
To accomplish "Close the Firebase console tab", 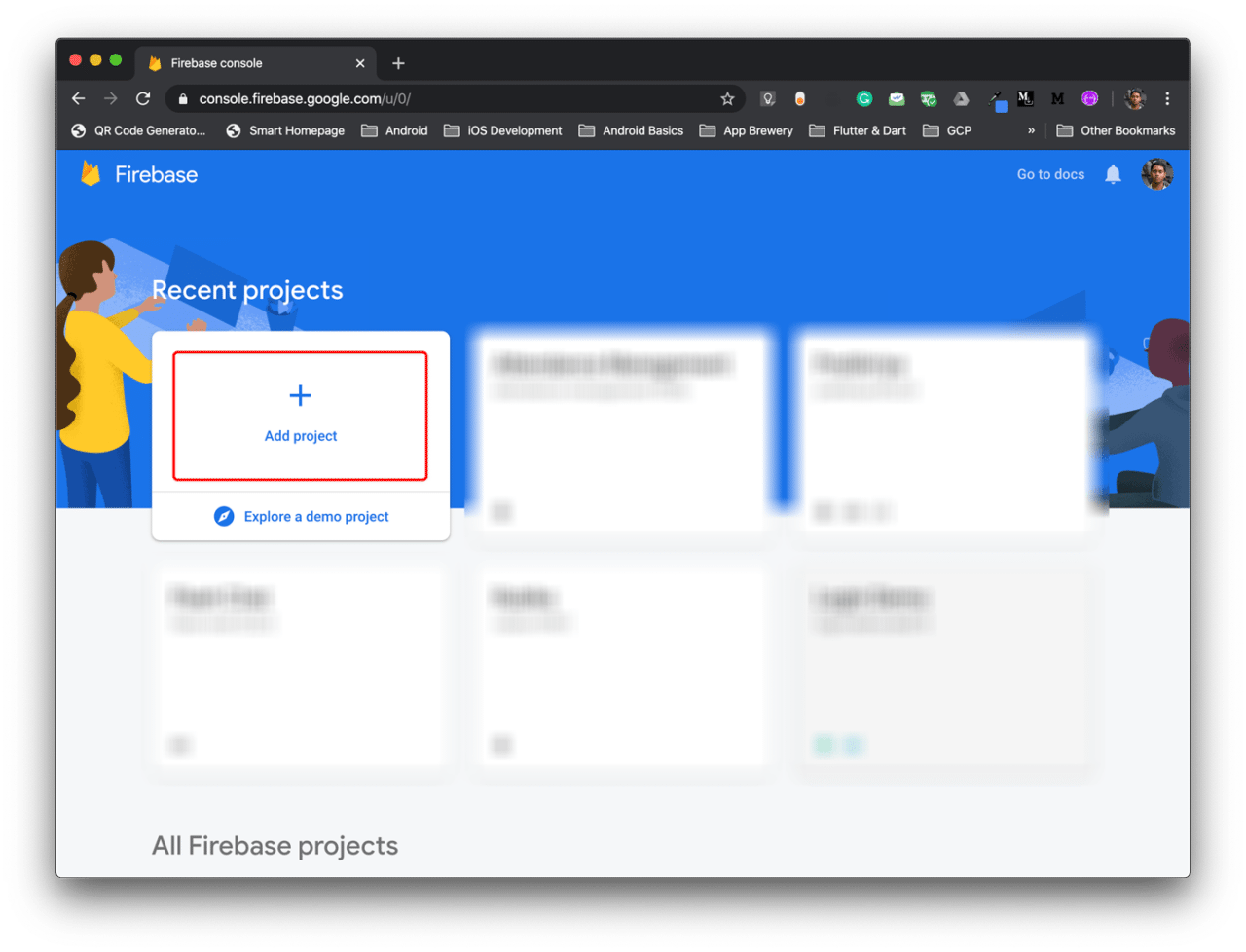I will [360, 63].
